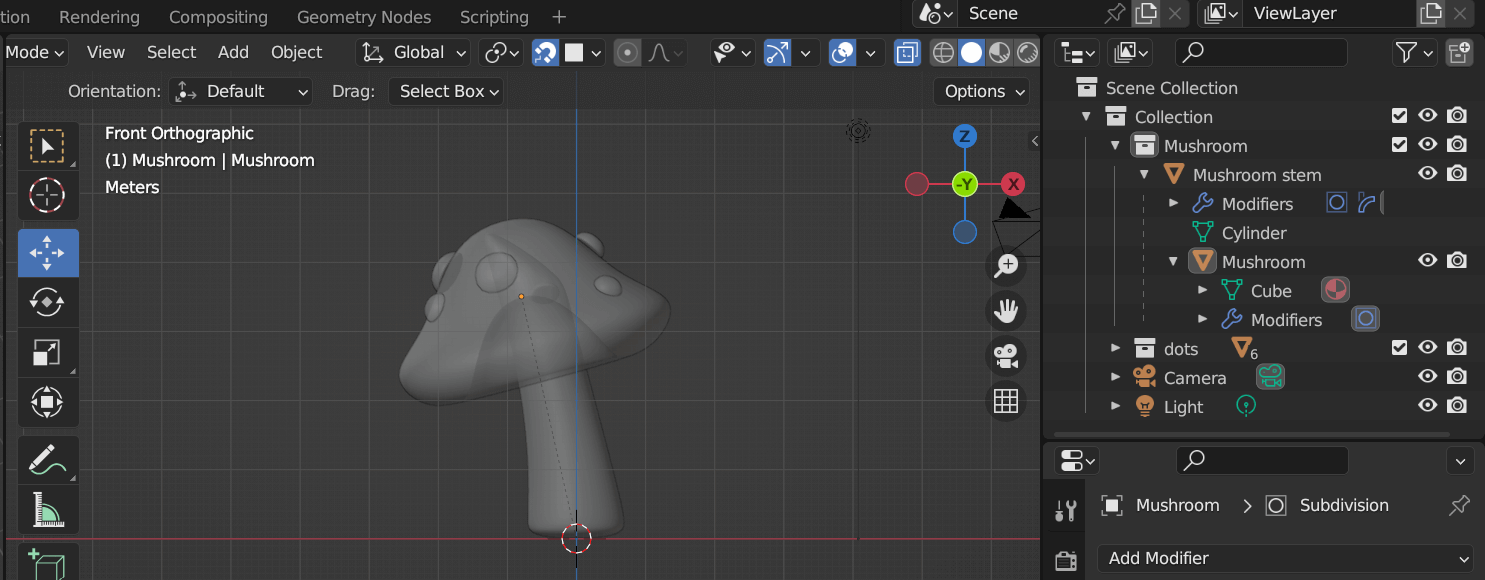Click the X axis on navigation gizmo

[1014, 184]
